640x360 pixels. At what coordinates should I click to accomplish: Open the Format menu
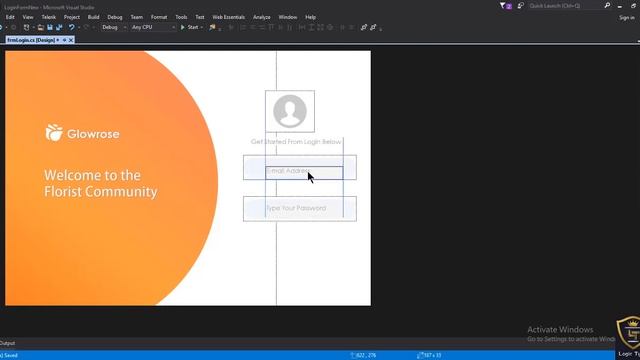coord(159,17)
